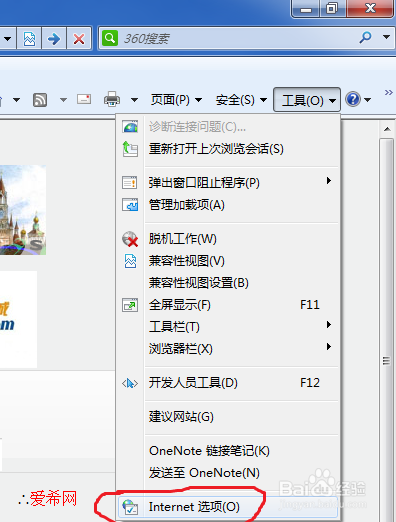
Task: Click the F12 shortcut text
Action: (x=310, y=383)
